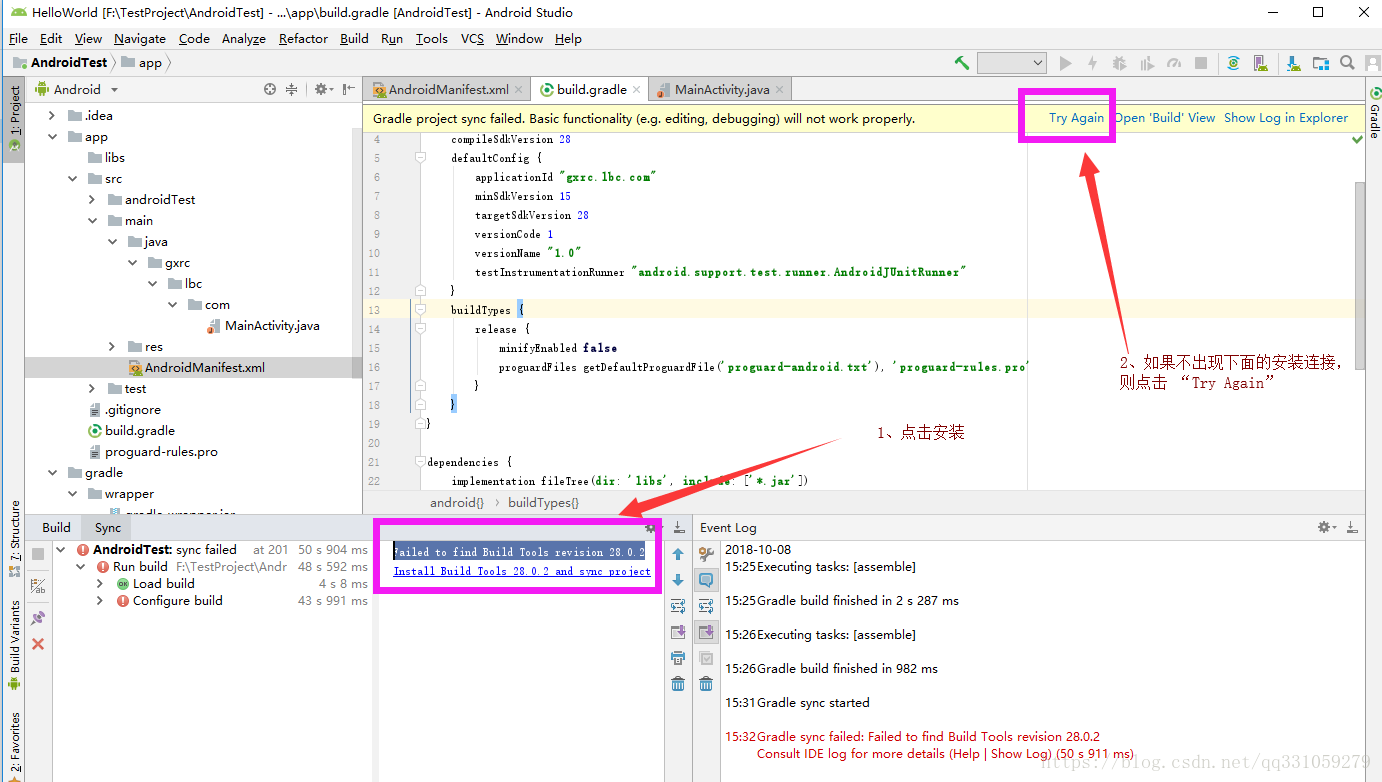Open the AVD Manager icon in toolbar
The image size is (1382, 782).
(x=1261, y=63)
